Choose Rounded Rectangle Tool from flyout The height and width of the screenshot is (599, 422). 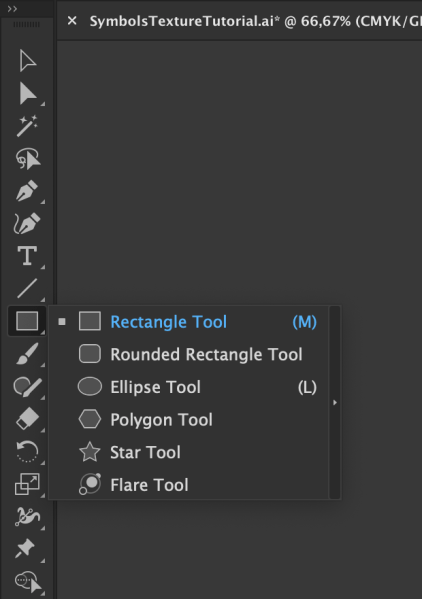[x=189, y=354]
